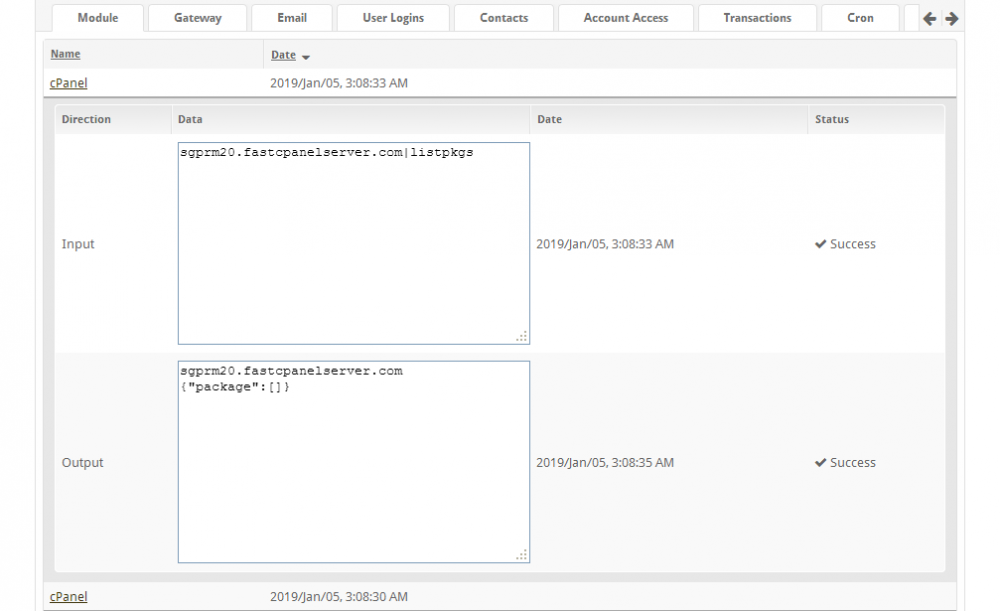
Task: Click the Input date 2019/Jan/05, 3:08:33 AM
Action: [x=605, y=244]
